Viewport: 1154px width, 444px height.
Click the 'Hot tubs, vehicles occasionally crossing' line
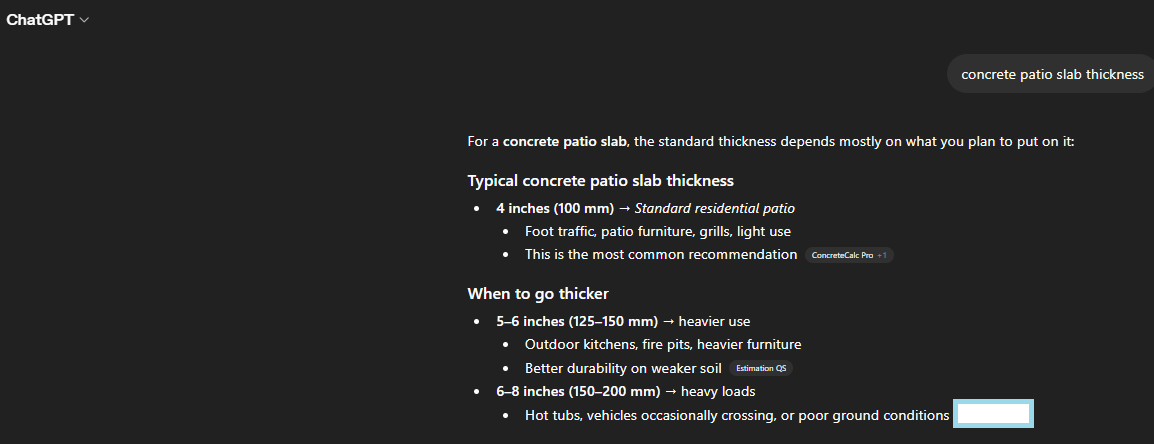(737, 414)
